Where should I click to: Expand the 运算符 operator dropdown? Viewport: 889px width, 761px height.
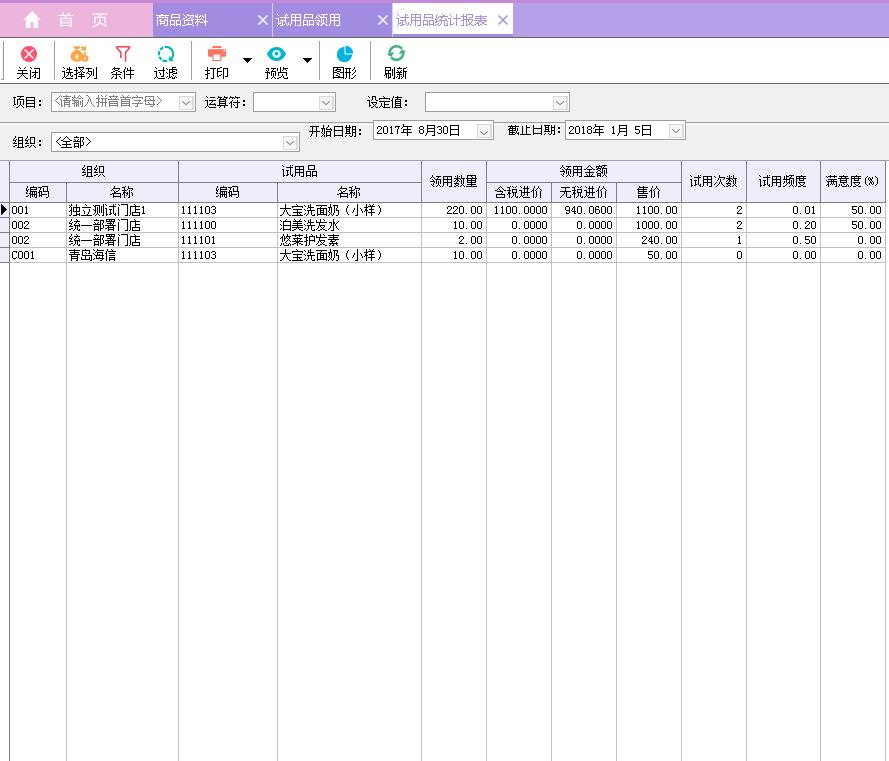click(326, 101)
